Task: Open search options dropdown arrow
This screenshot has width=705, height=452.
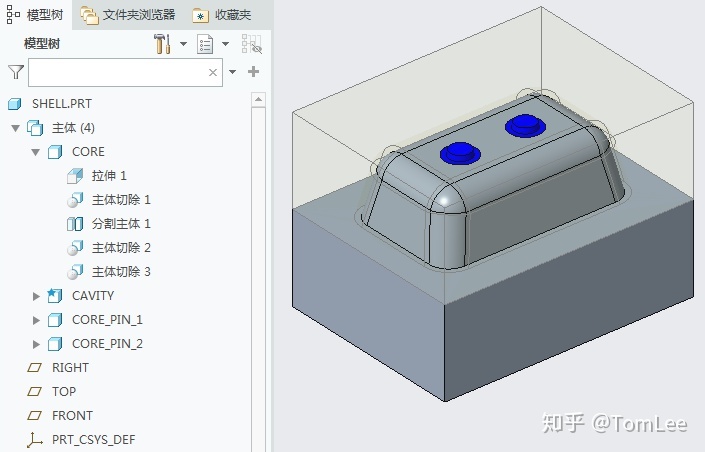Action: (x=233, y=72)
